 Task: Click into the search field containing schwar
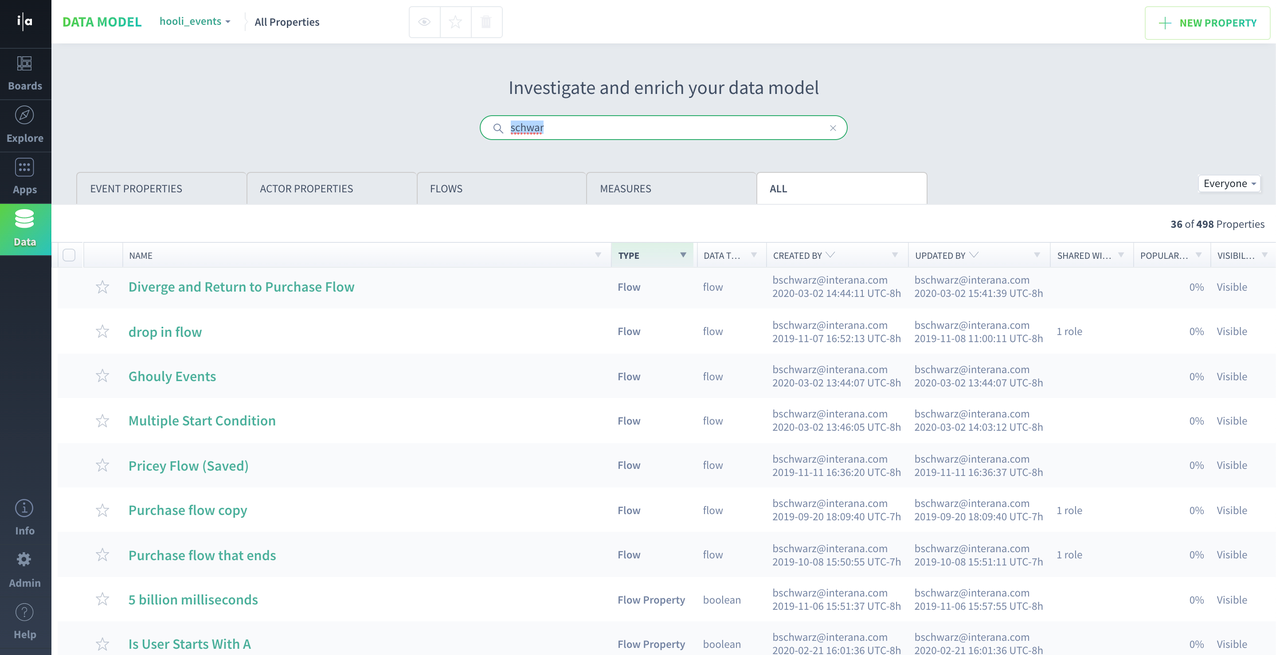pos(664,128)
